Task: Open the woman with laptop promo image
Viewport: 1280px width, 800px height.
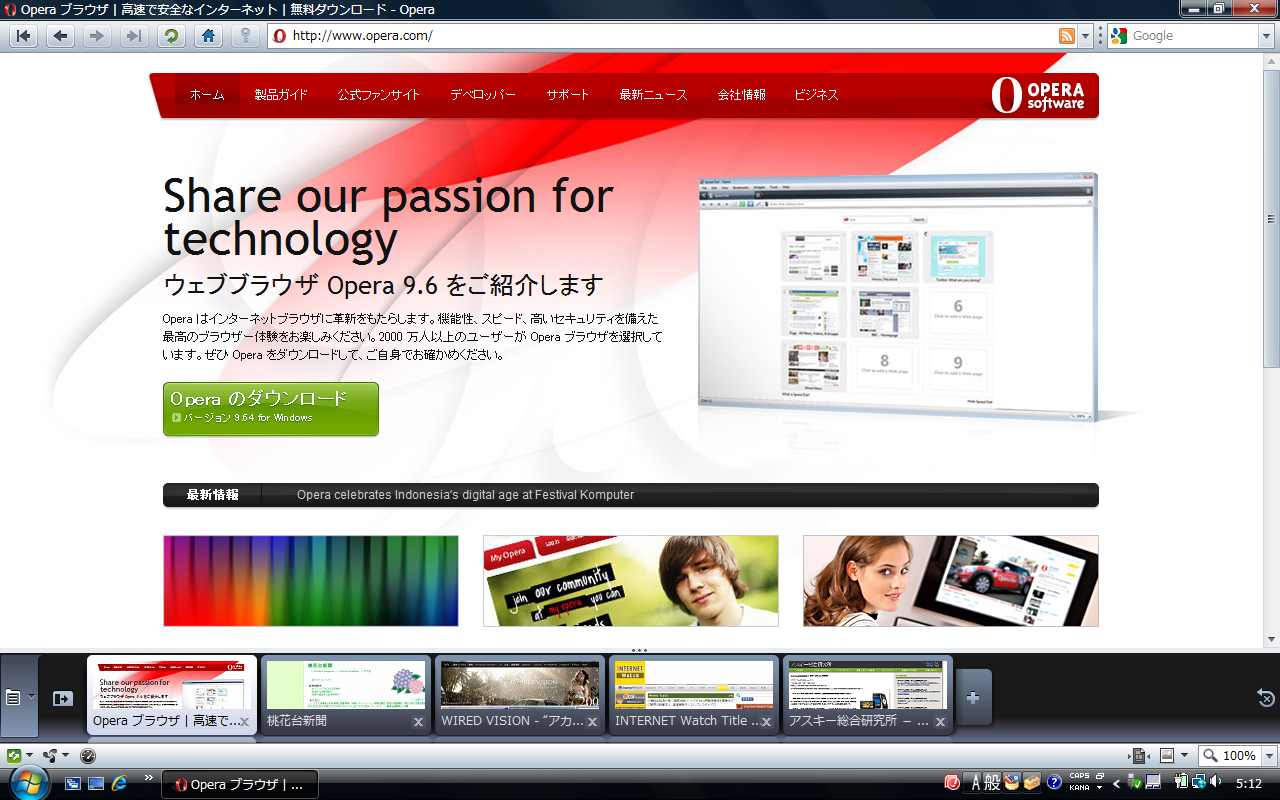Action: pos(951,581)
